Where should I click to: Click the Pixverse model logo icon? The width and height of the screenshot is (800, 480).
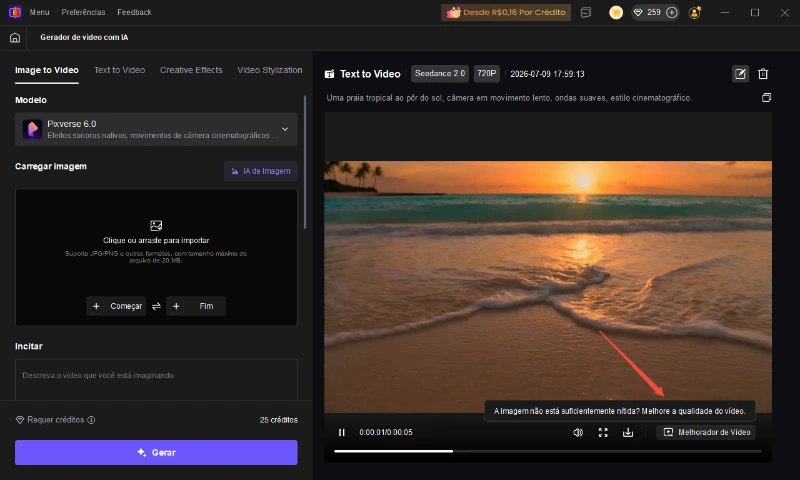32,129
